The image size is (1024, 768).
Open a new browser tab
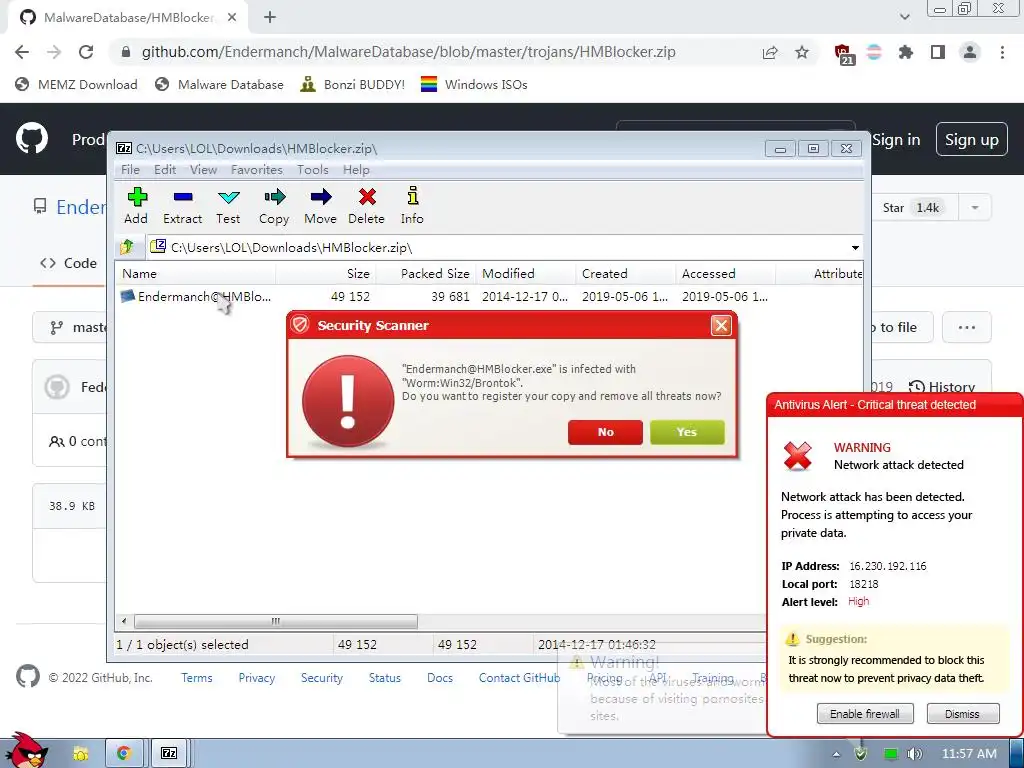(270, 18)
